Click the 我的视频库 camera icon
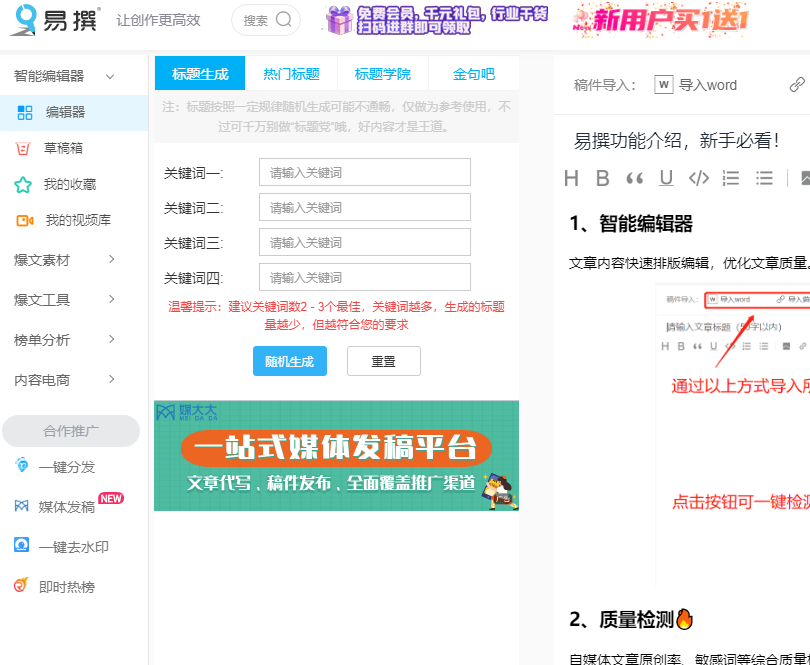This screenshot has width=810, height=665. coord(24,221)
